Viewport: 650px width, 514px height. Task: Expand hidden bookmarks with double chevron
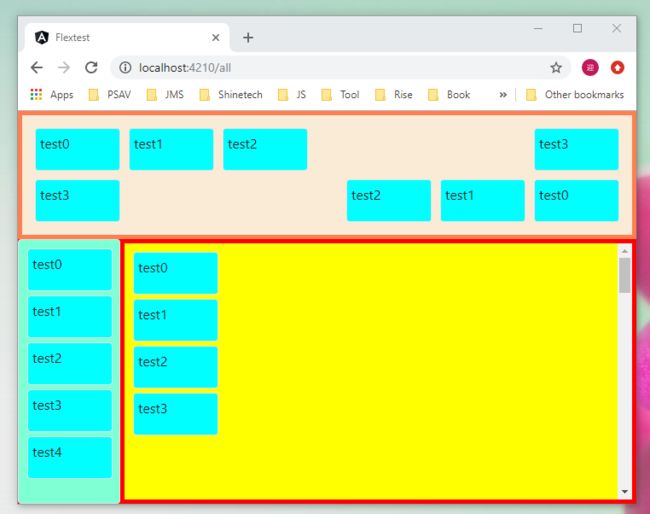coord(503,95)
